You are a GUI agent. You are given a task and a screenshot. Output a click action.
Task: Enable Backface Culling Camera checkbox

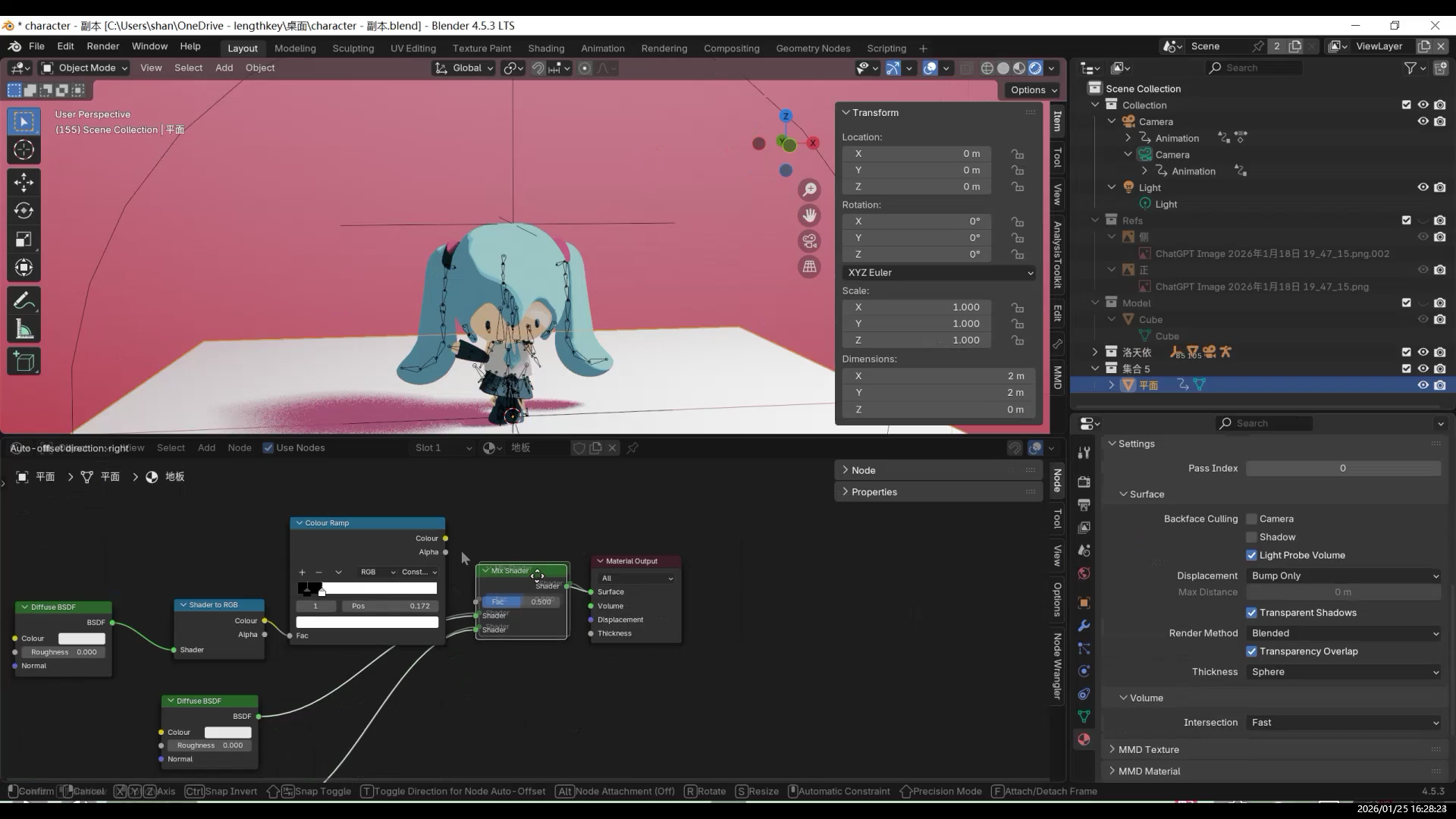[x=1251, y=519]
